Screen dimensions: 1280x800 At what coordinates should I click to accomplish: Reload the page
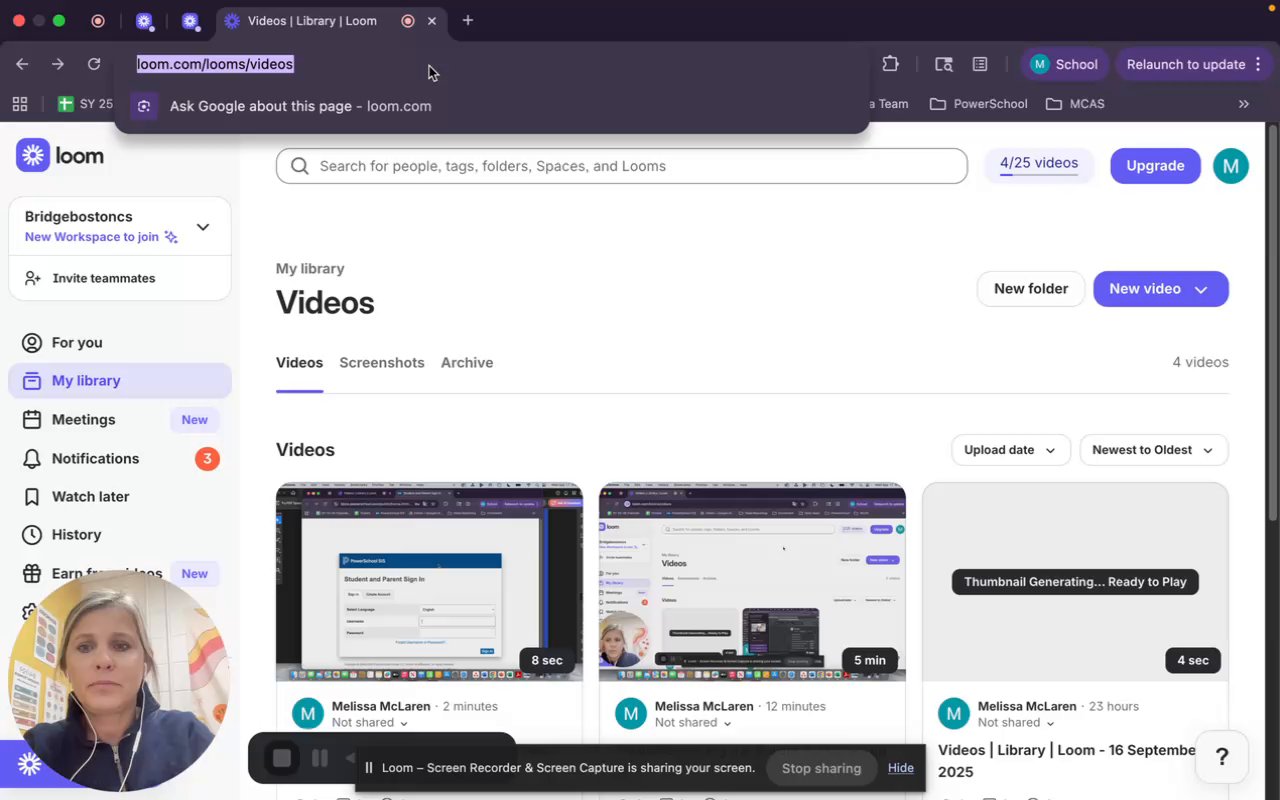pos(94,64)
